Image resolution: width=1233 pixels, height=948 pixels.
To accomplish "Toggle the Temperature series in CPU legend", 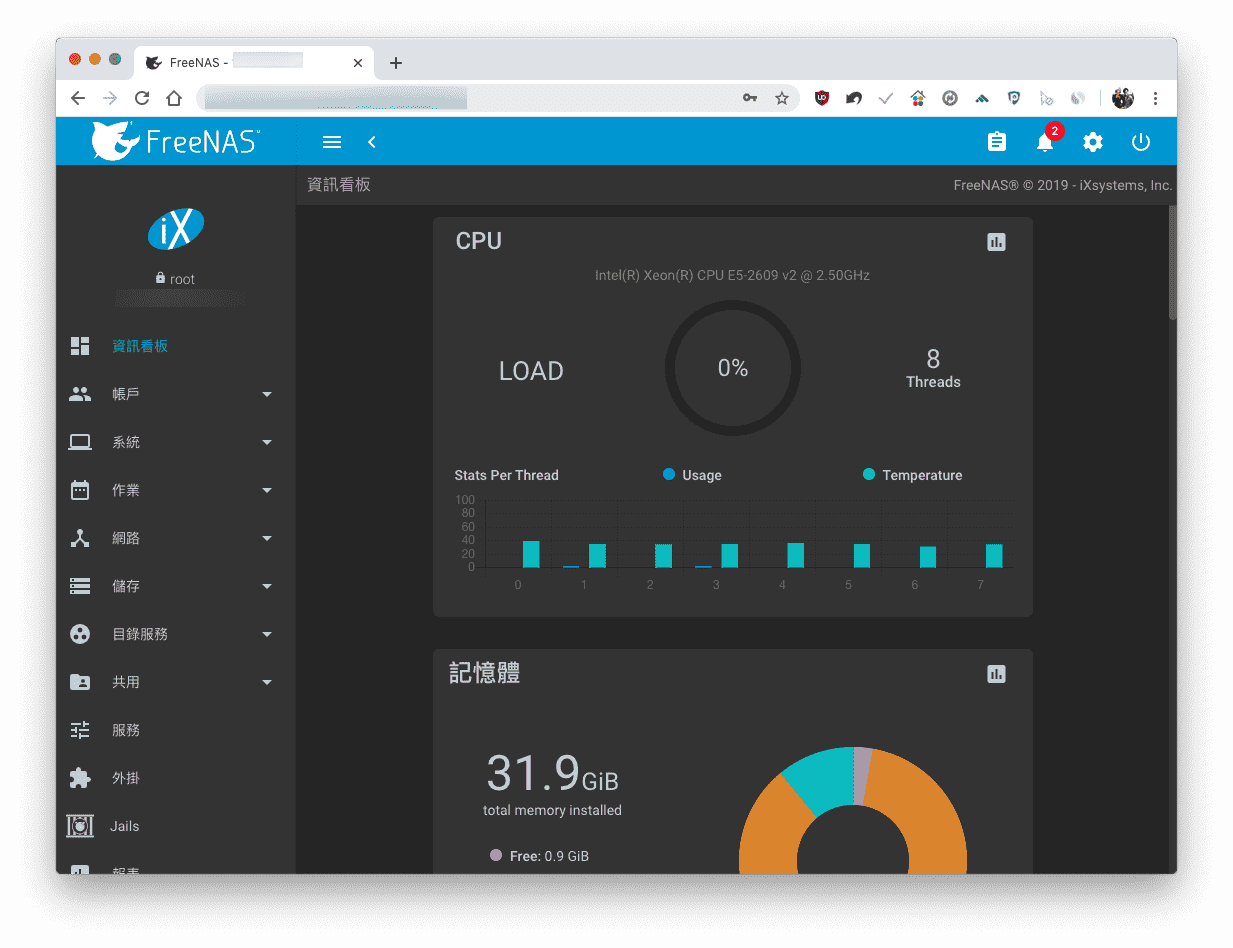I will point(912,475).
